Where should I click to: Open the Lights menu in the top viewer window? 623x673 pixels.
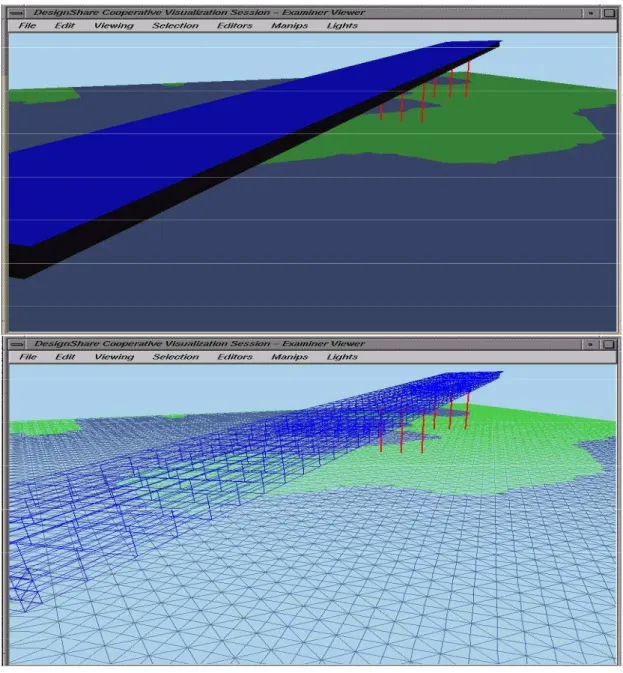pyautogui.click(x=342, y=26)
